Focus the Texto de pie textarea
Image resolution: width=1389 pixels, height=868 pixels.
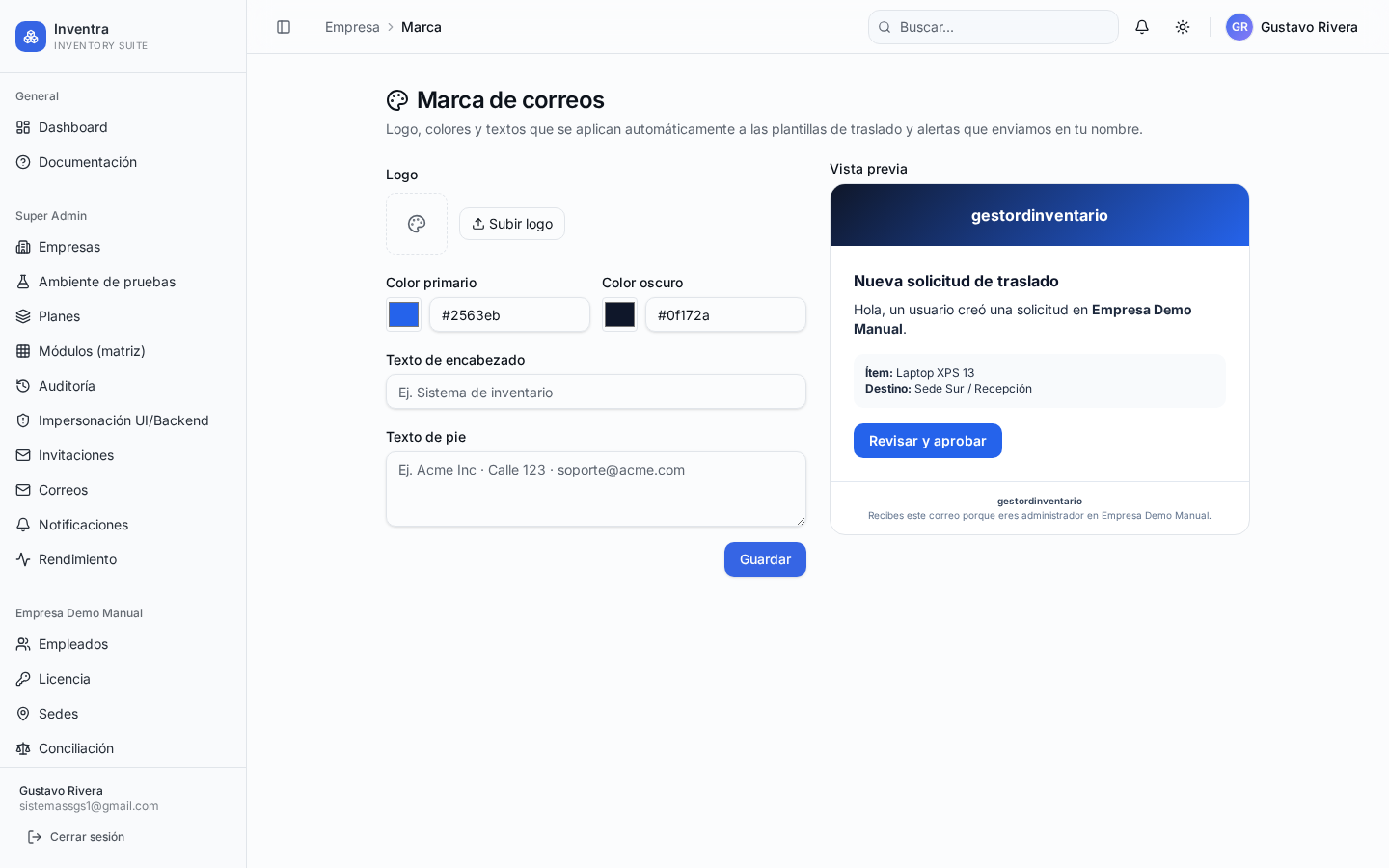[x=596, y=489]
